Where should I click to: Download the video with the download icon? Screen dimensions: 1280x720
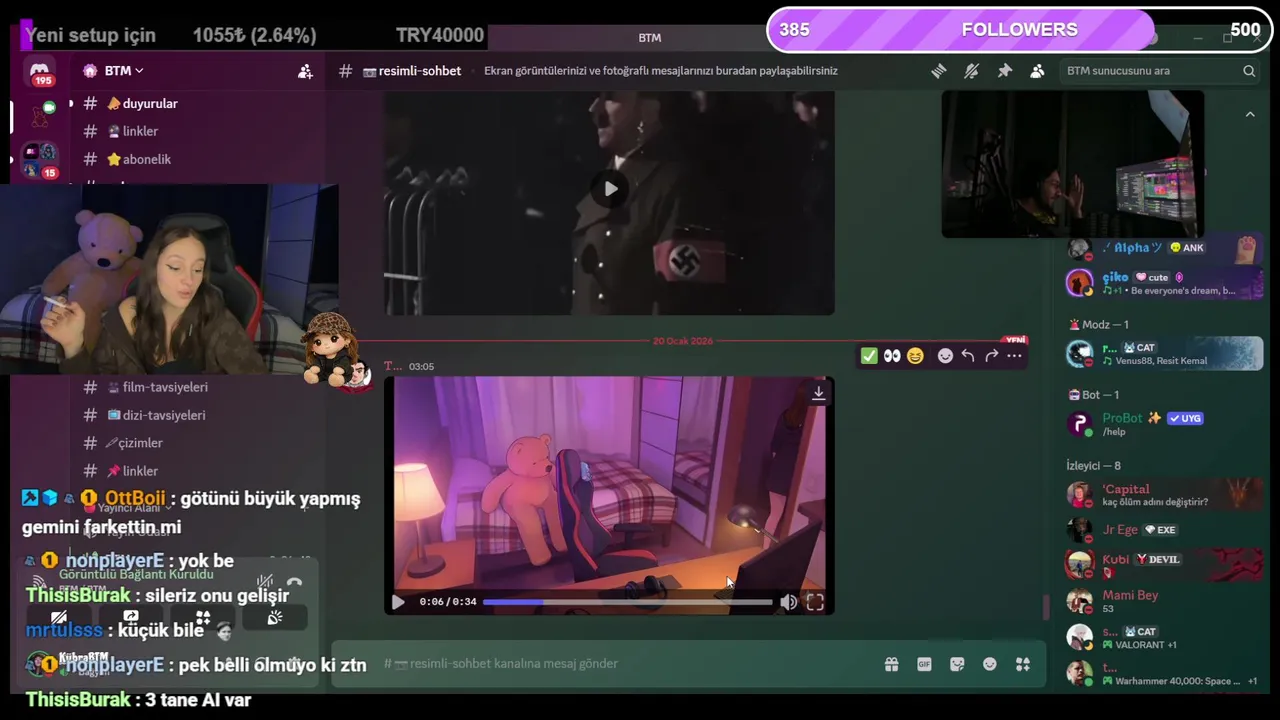[x=818, y=394]
